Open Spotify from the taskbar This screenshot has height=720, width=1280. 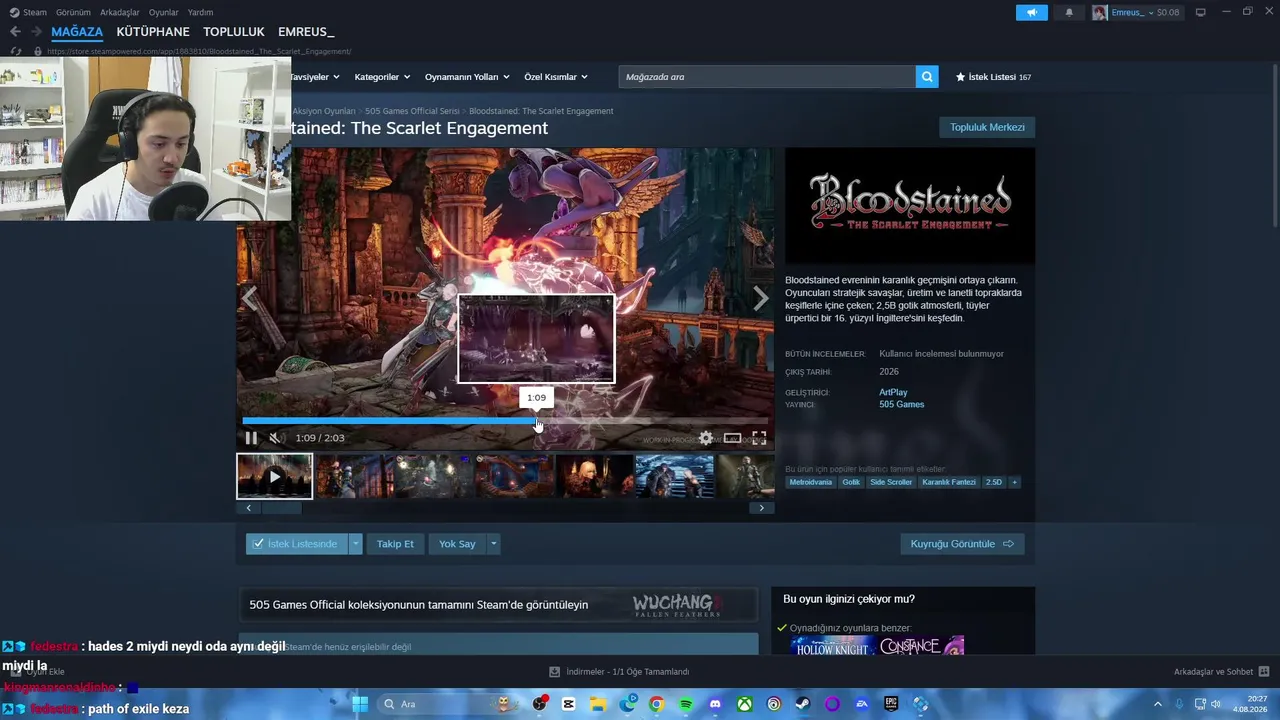tap(686, 704)
